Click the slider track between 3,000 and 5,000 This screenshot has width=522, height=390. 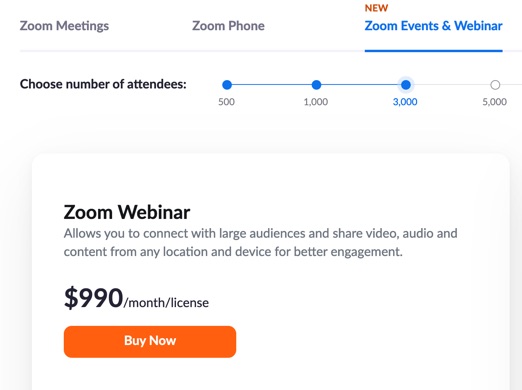tap(451, 85)
